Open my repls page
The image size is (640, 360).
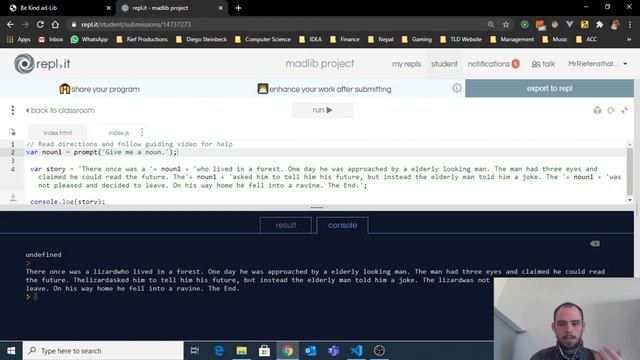pos(406,64)
